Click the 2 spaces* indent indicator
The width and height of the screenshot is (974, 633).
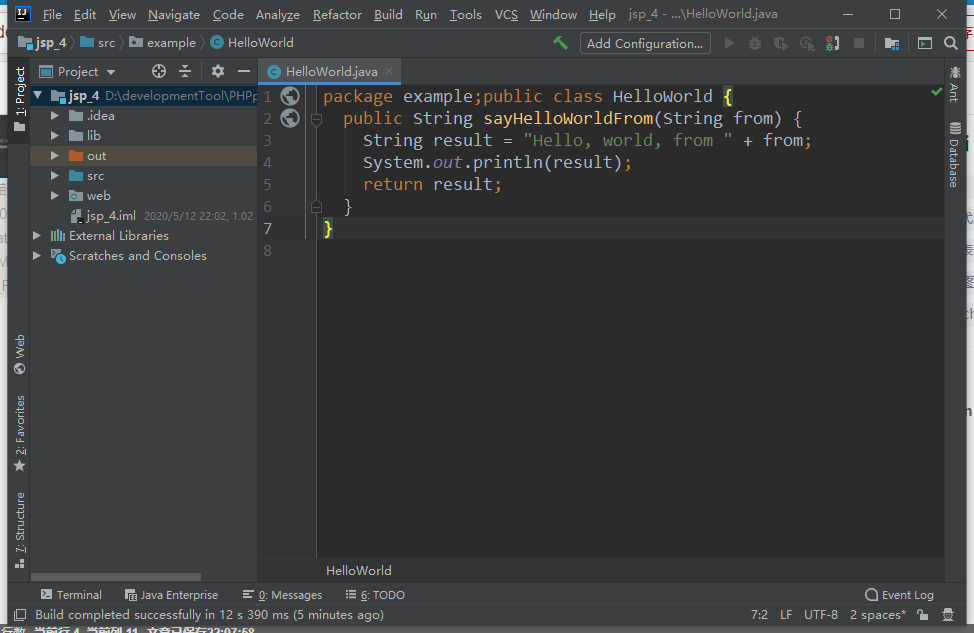point(878,614)
